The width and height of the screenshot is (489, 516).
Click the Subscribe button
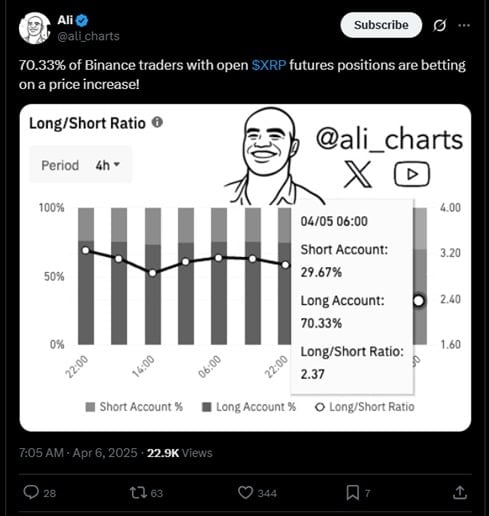pyautogui.click(x=381, y=25)
